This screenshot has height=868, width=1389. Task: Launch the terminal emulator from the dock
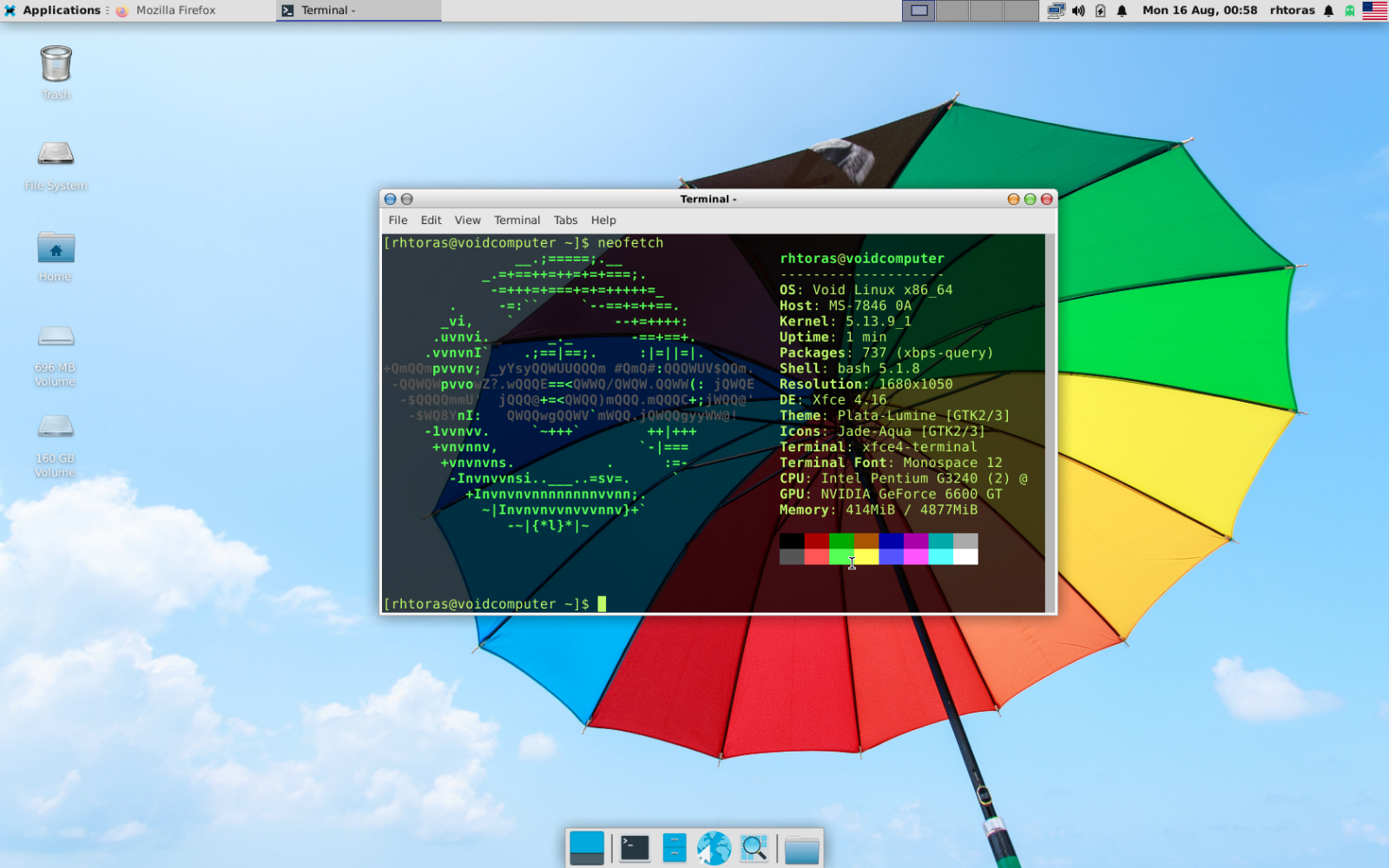[635, 847]
